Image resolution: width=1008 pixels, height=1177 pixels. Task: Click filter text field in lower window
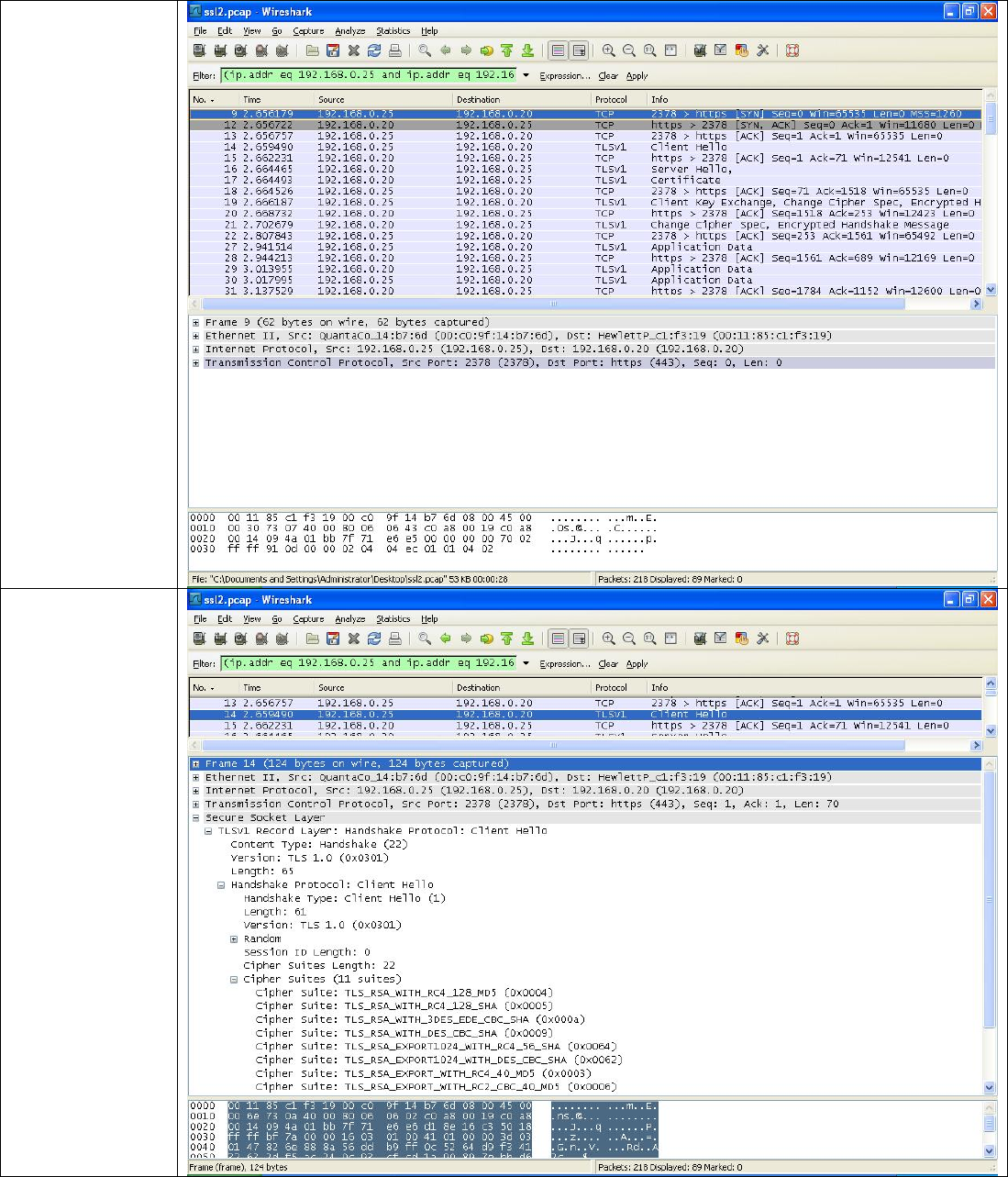coord(370,663)
